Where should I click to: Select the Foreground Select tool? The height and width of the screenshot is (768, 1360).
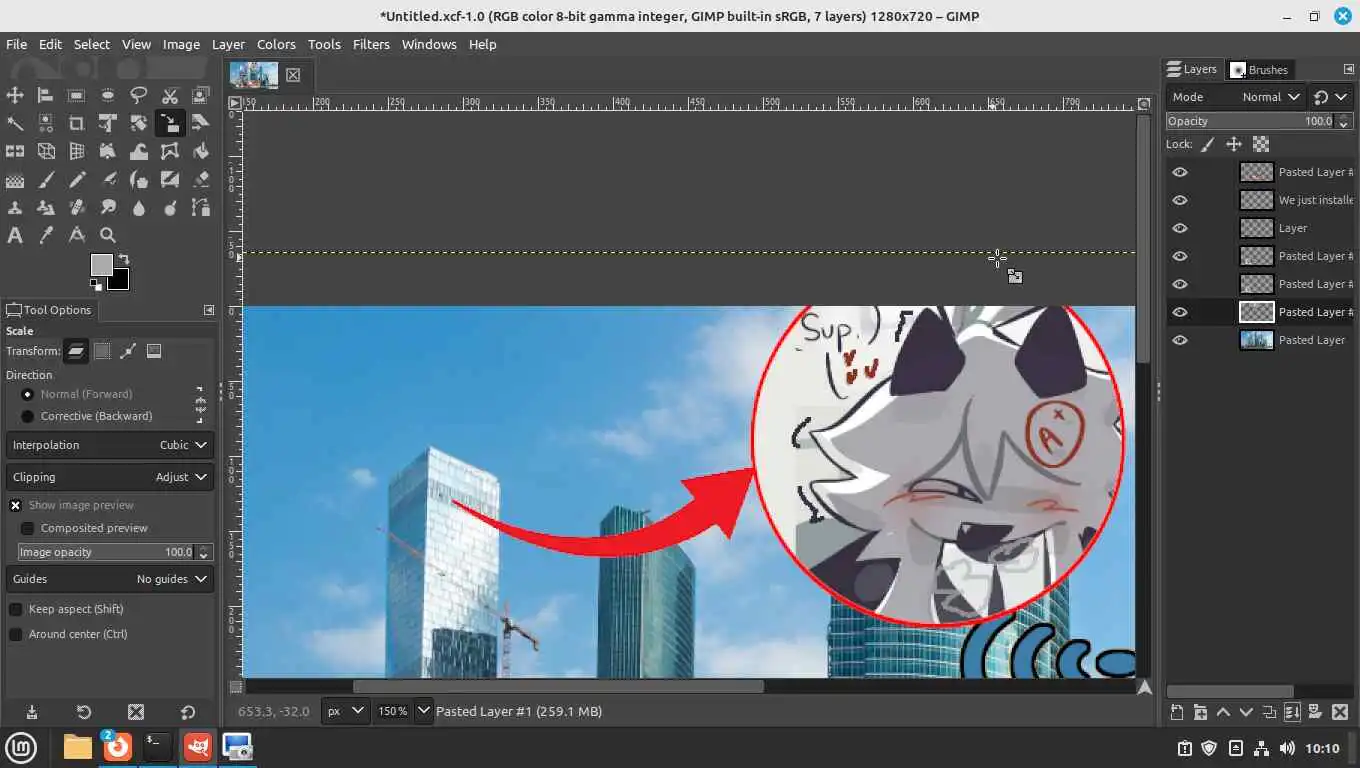(201, 95)
